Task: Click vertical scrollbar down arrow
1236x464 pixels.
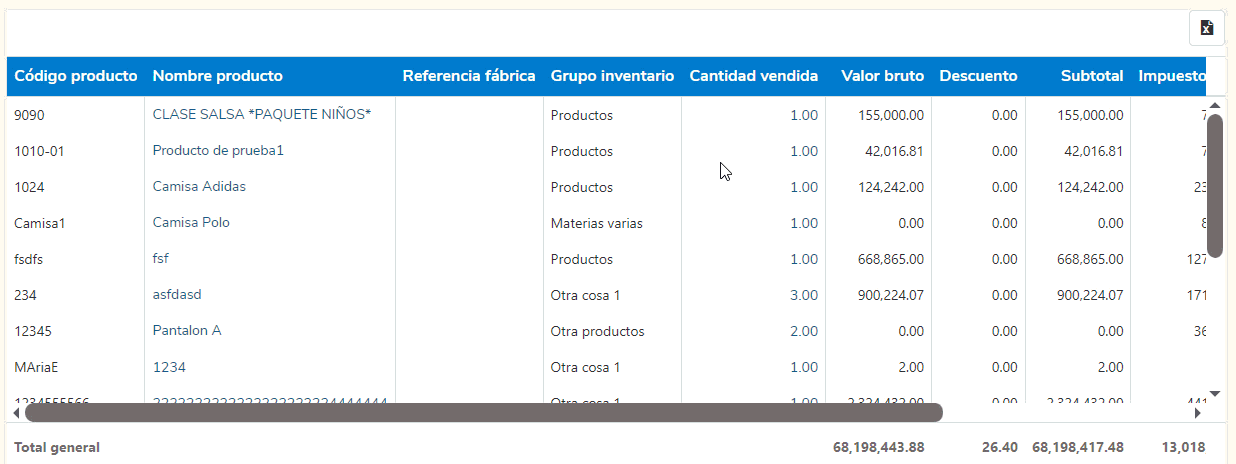Action: click(1215, 393)
